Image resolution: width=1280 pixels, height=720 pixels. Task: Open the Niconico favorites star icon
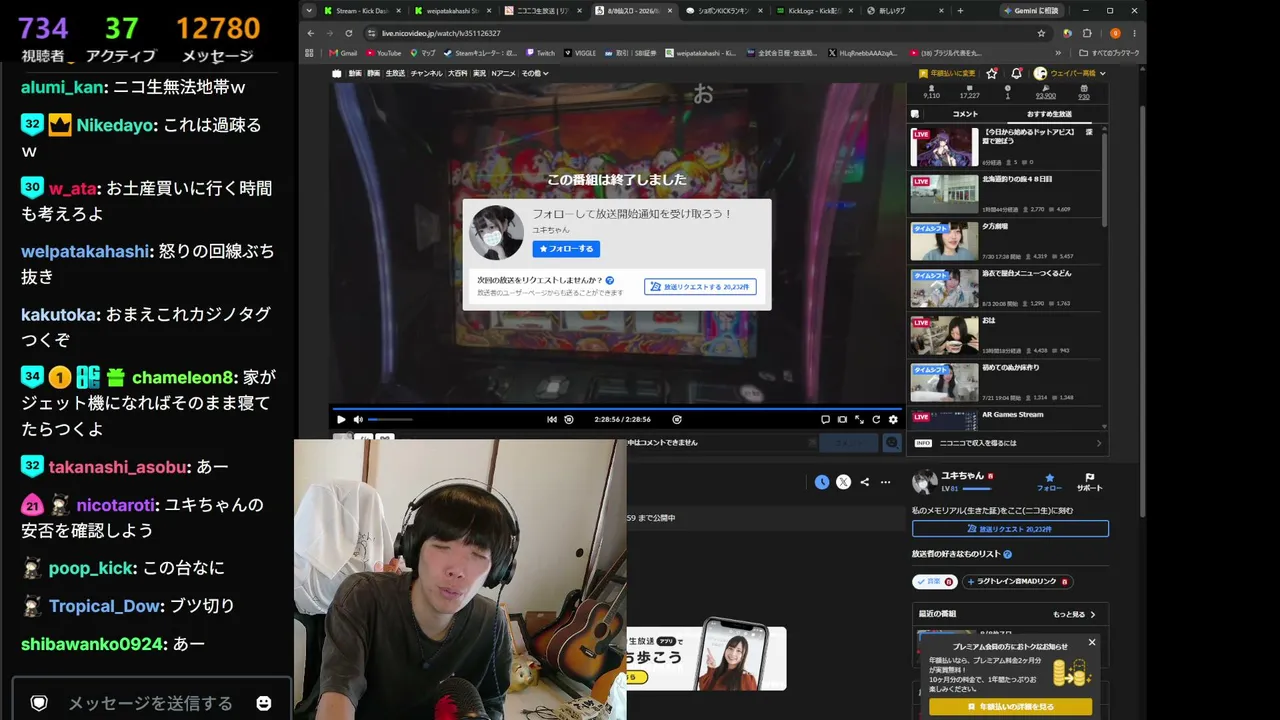992,73
